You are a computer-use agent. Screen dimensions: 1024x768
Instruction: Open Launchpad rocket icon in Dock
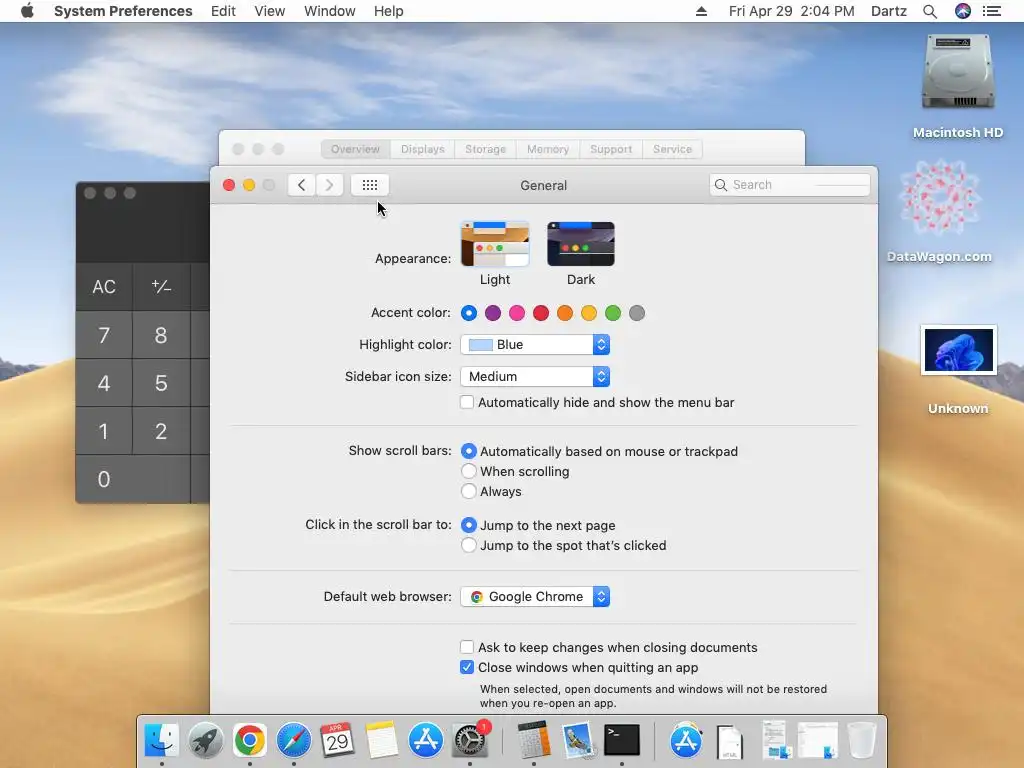[206, 740]
